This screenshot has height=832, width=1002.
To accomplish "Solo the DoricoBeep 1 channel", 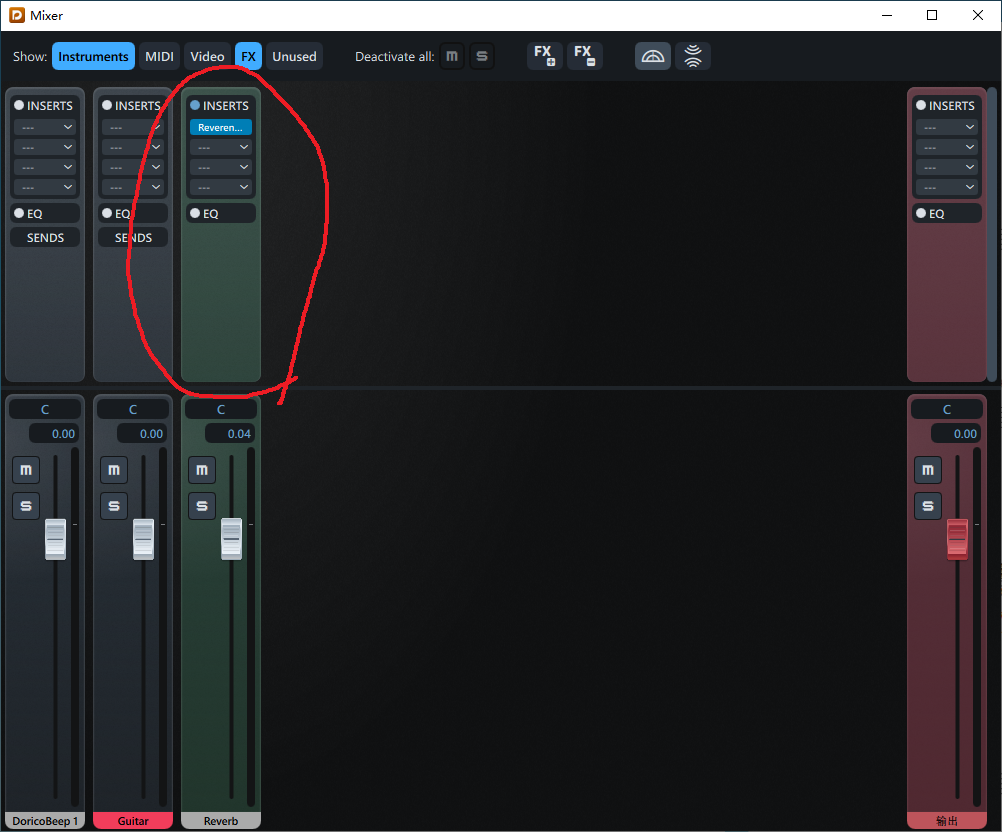I will [26, 506].
